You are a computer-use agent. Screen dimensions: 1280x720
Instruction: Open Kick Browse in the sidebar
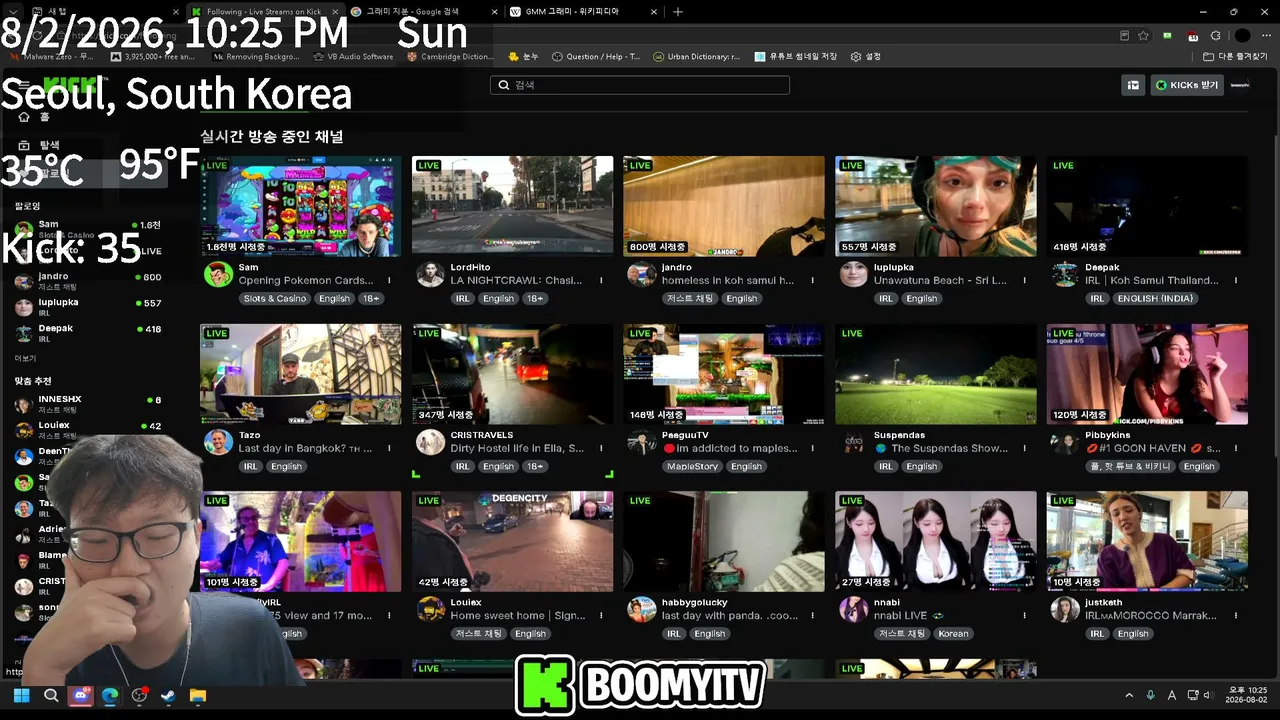tap(38, 145)
